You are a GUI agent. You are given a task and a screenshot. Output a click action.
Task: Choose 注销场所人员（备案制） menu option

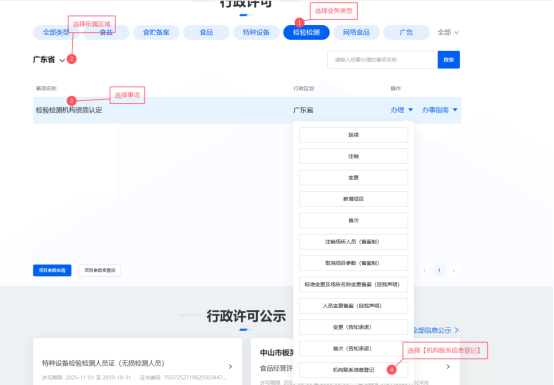(x=353, y=242)
